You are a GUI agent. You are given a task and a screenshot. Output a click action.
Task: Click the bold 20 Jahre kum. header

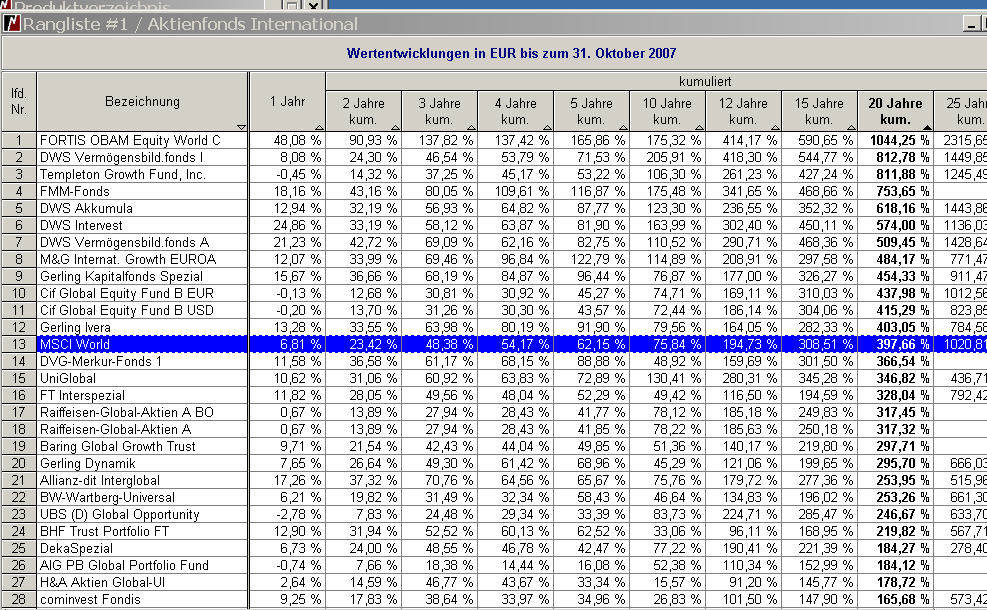click(896, 111)
